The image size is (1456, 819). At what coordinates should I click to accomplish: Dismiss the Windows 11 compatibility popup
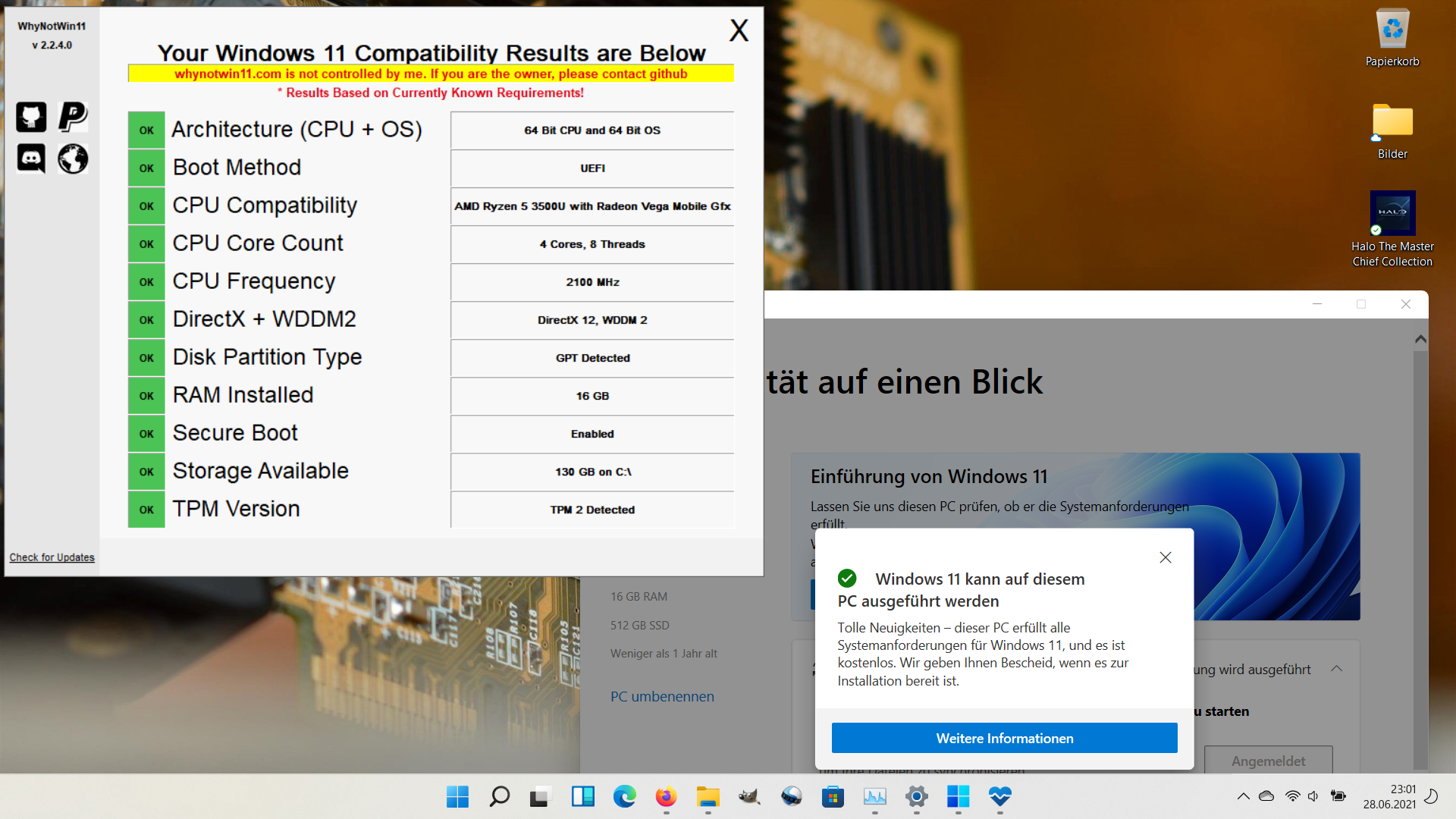(x=1166, y=557)
